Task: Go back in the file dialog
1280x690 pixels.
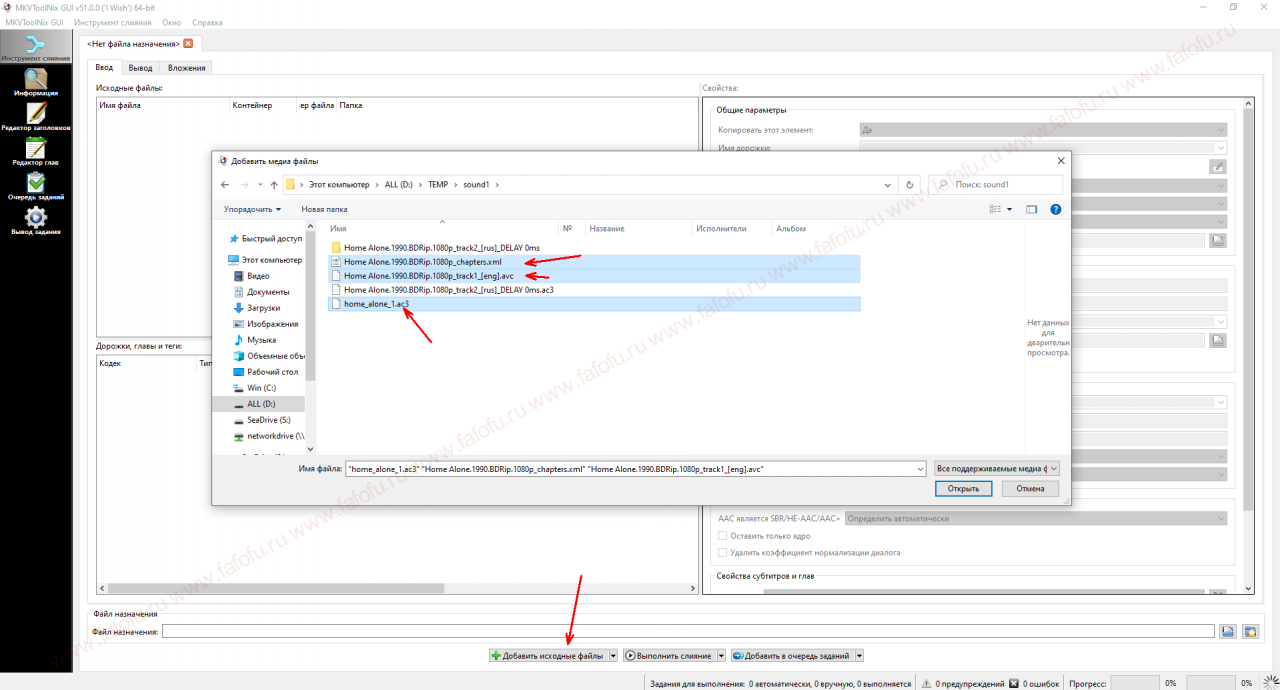Action: click(225, 185)
